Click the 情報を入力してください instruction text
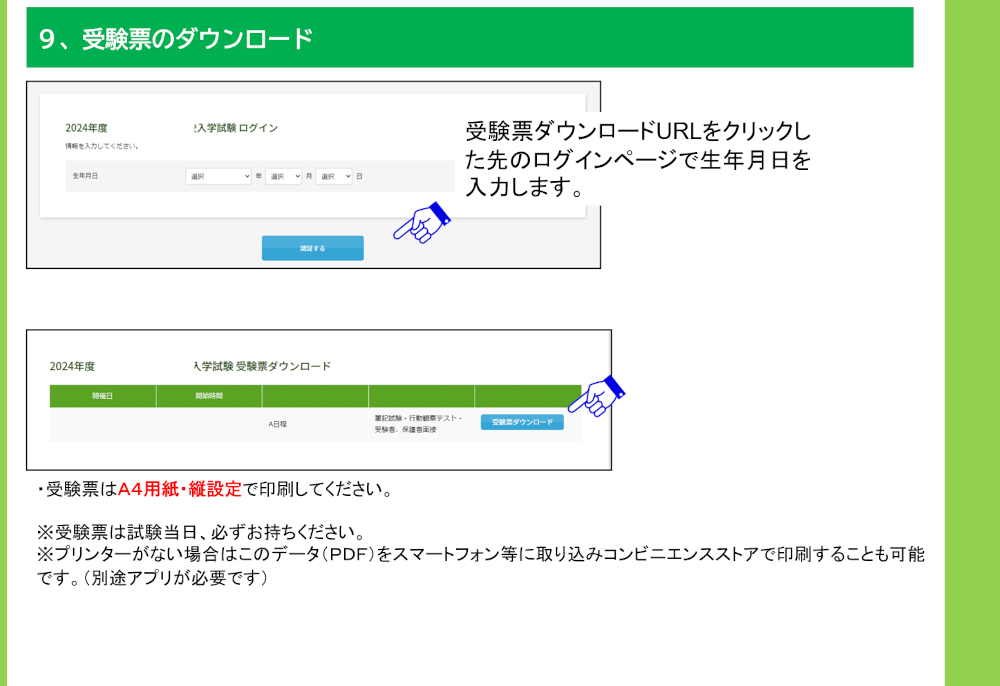 click(x=102, y=146)
